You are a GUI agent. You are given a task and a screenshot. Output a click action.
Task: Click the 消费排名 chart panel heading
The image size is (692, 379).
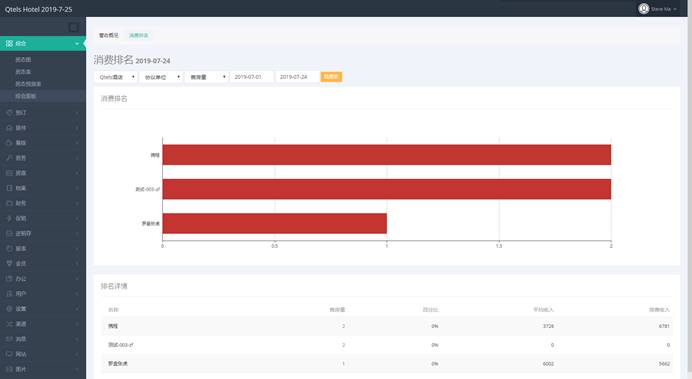coord(114,98)
